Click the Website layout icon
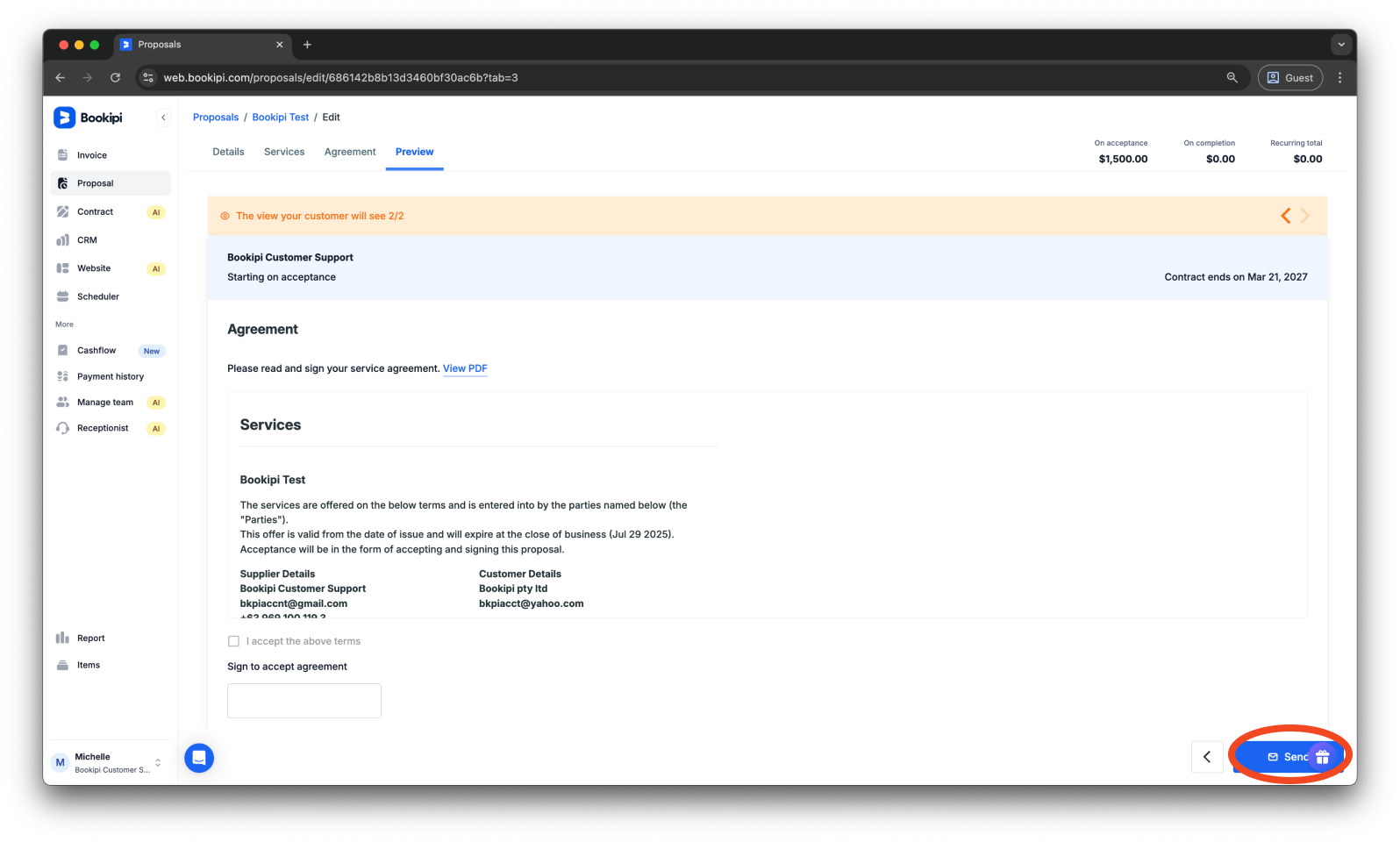This screenshot has height=842, width=1400. pos(63,268)
